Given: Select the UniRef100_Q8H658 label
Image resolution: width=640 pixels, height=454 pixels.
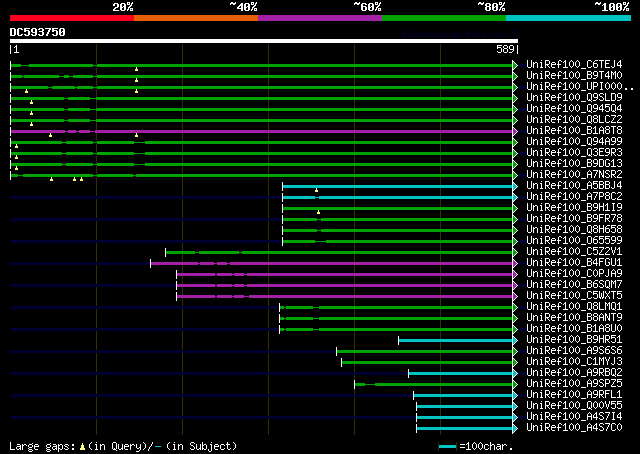Looking at the screenshot, I should click(574, 230).
